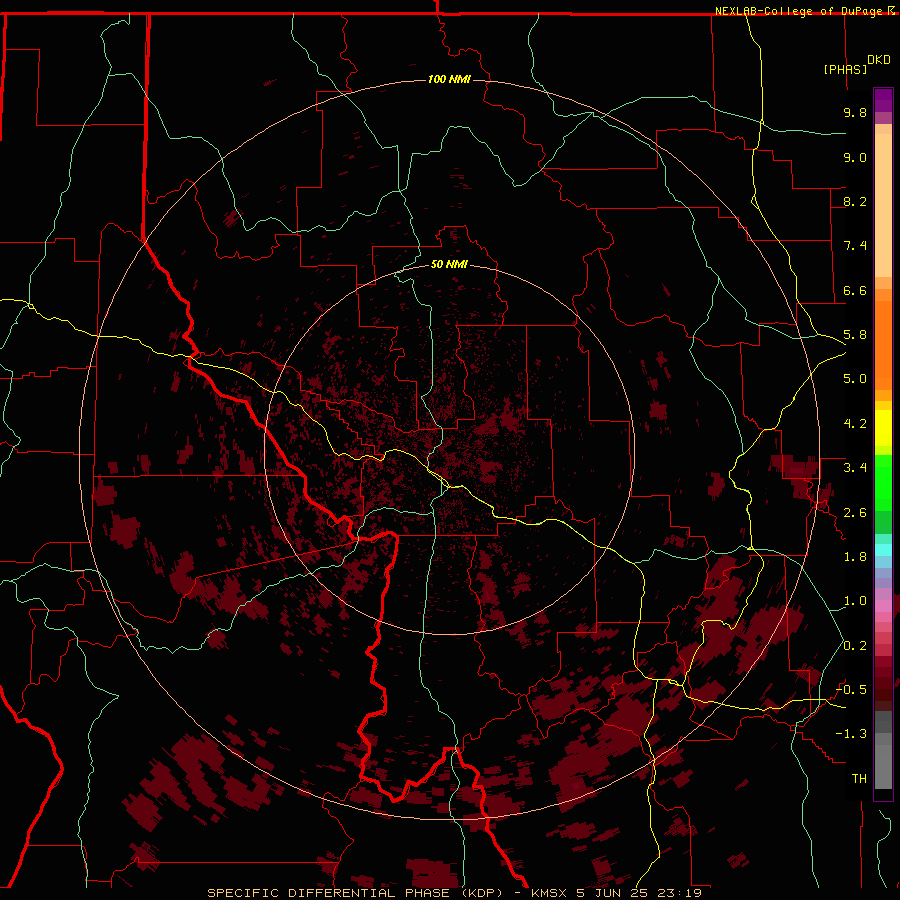The width and height of the screenshot is (900, 900).
Task: Click the 7.4 scale value
Action: pos(855,246)
